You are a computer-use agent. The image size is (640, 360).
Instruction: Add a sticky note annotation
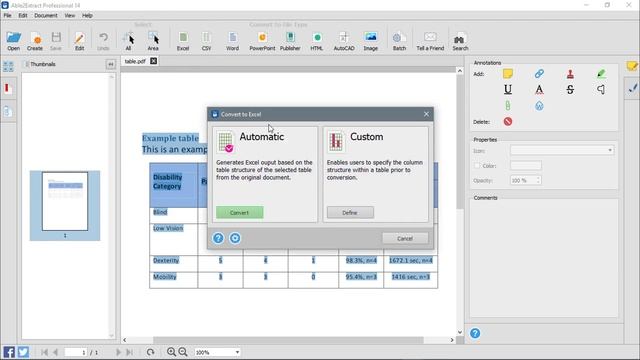508,74
